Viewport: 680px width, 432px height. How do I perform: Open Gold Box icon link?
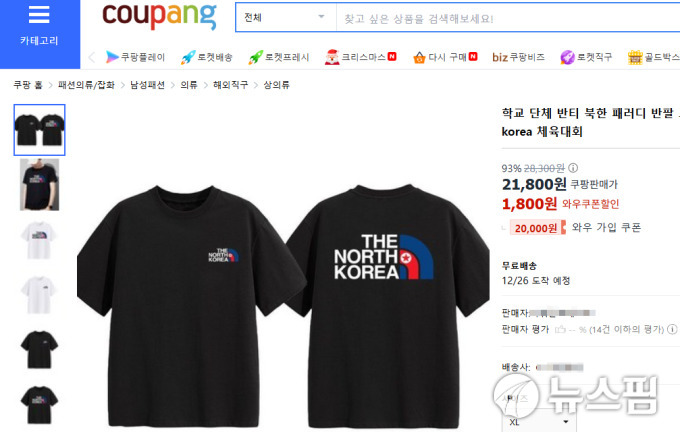635,57
